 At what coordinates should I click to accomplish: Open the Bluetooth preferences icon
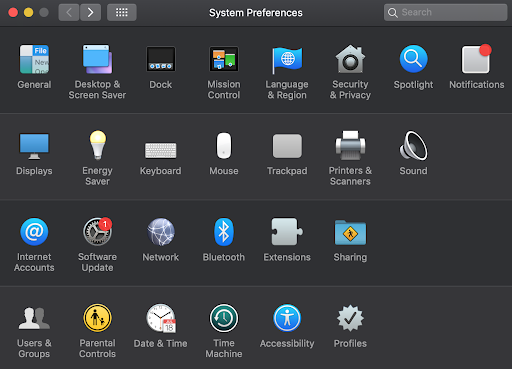click(224, 232)
